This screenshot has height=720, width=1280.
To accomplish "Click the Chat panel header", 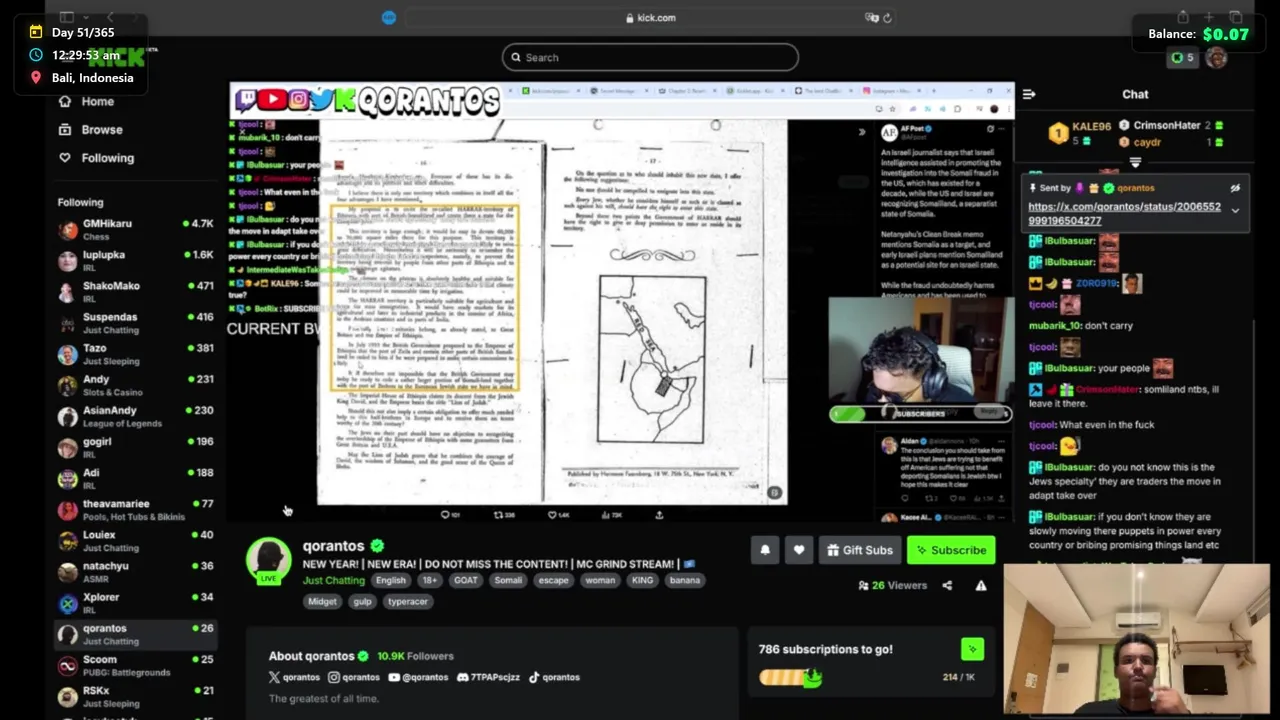I will point(1135,94).
